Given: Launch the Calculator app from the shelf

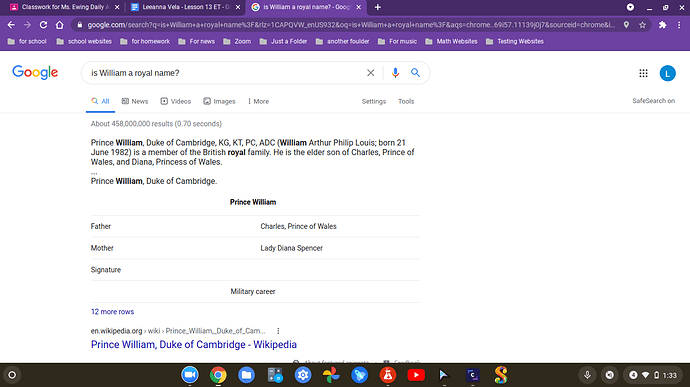Looking at the screenshot, I should [x=275, y=375].
